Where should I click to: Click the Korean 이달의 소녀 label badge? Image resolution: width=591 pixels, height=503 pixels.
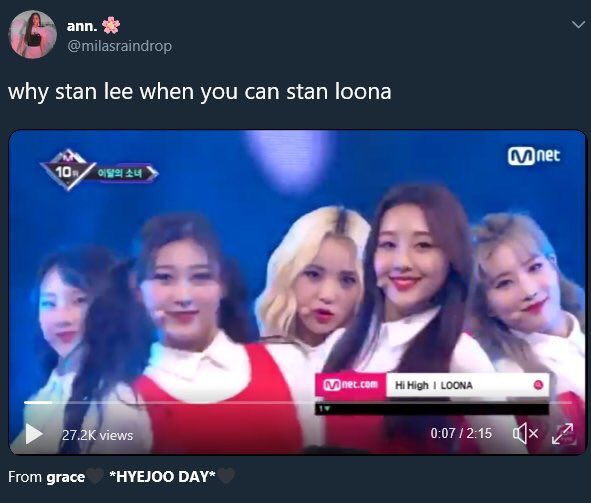(x=124, y=173)
